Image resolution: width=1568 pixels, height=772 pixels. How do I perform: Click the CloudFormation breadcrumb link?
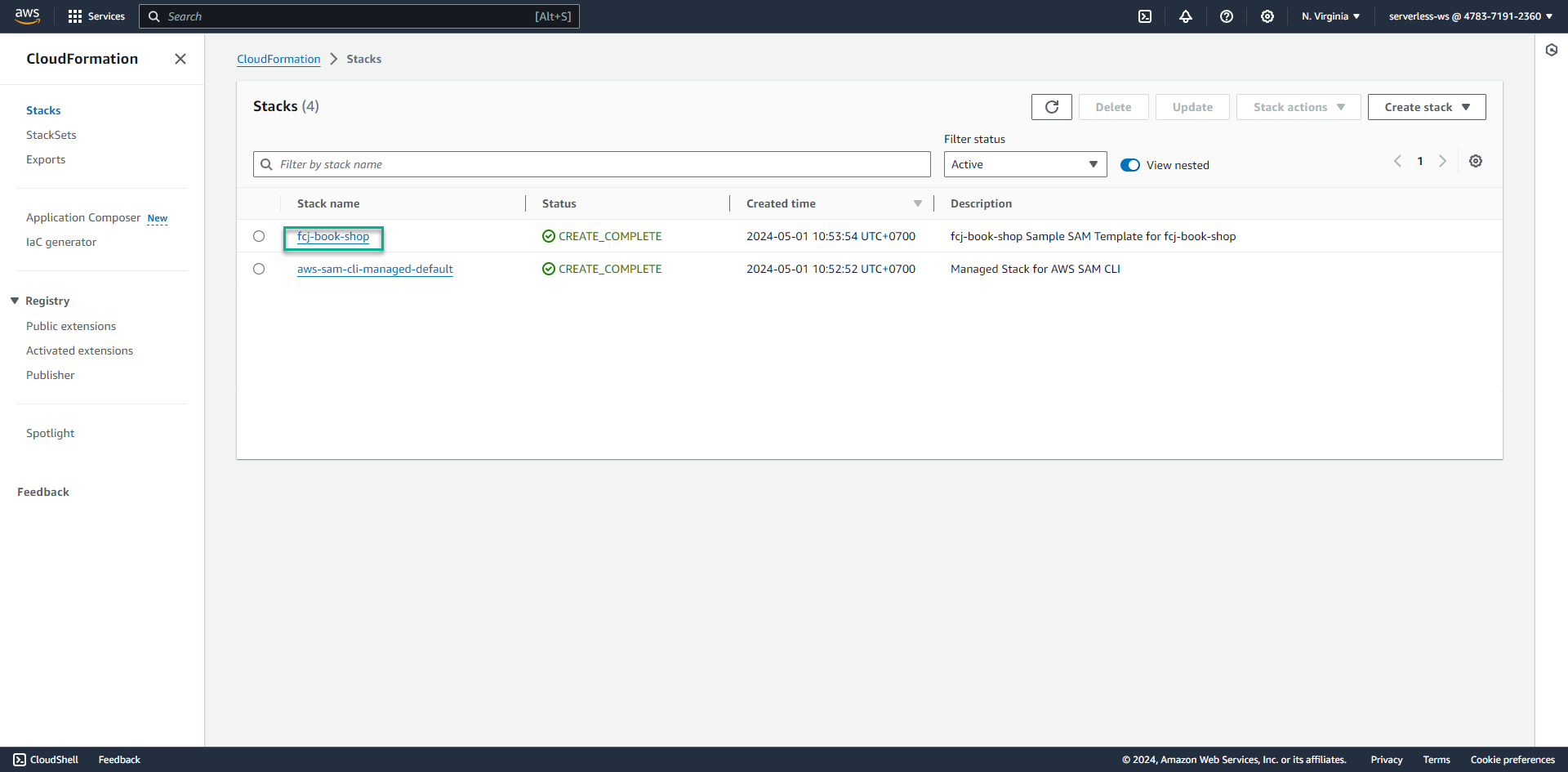click(278, 59)
